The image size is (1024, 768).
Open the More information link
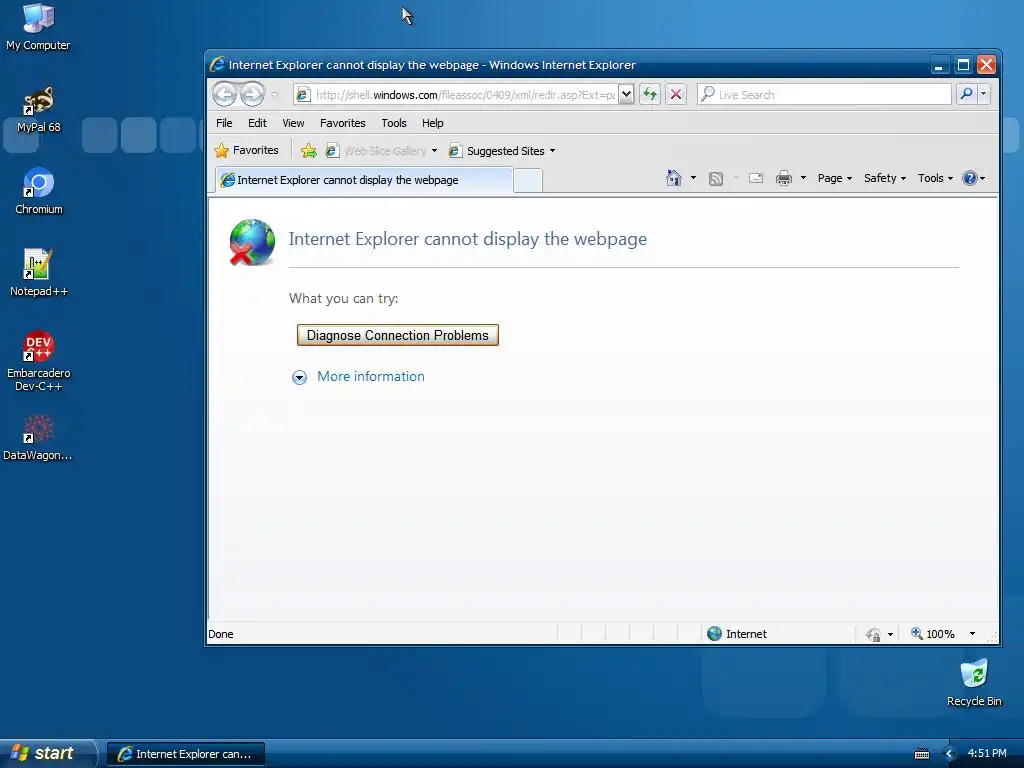tap(371, 376)
